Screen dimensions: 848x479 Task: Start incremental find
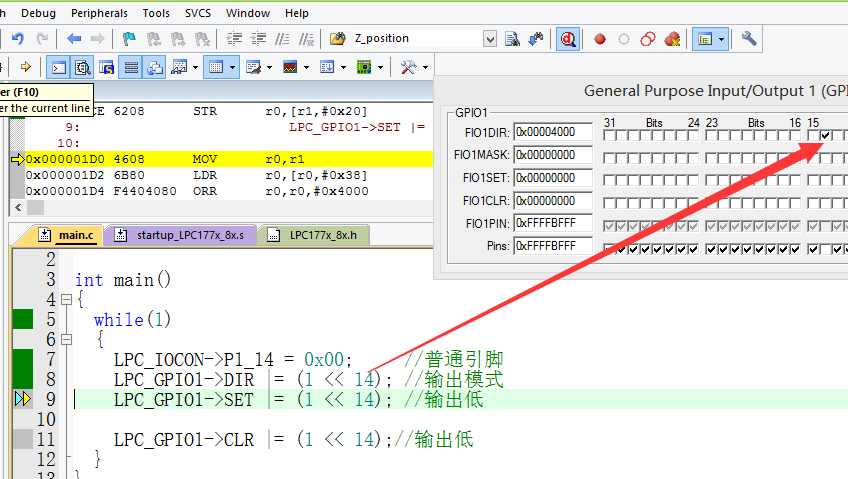535,39
